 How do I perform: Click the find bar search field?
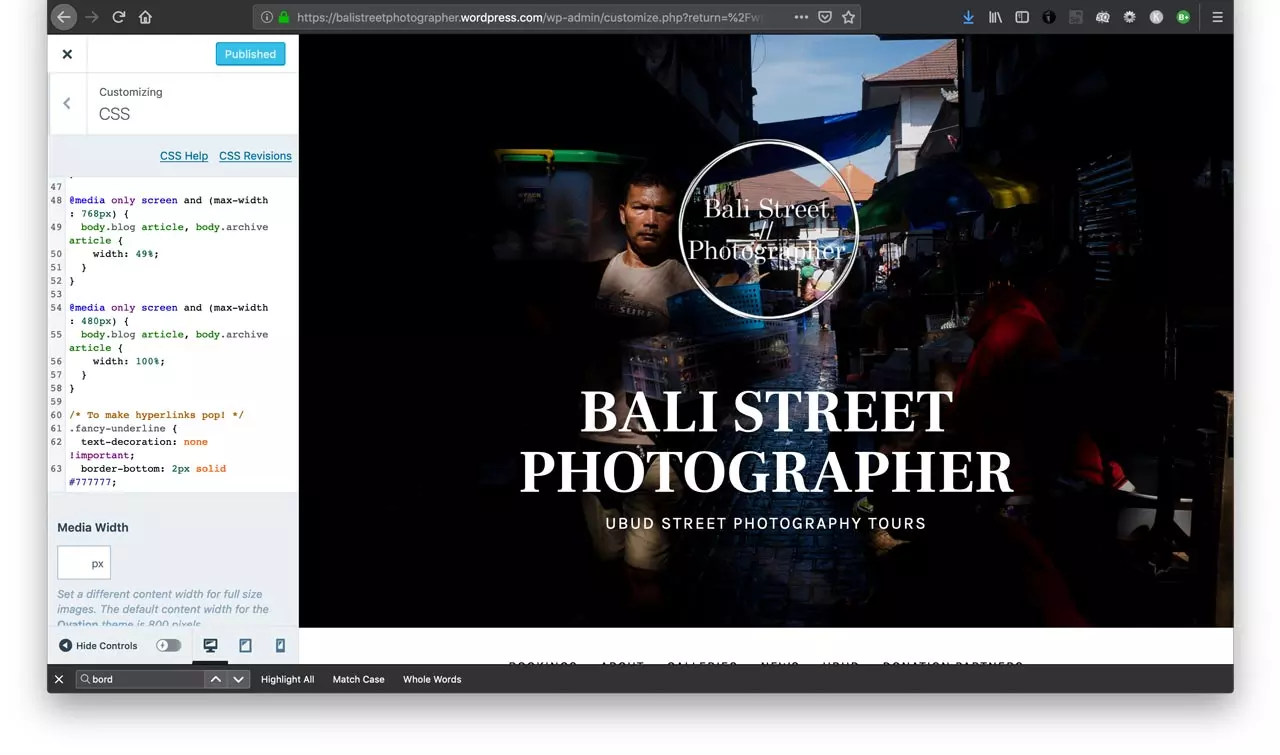click(140, 679)
